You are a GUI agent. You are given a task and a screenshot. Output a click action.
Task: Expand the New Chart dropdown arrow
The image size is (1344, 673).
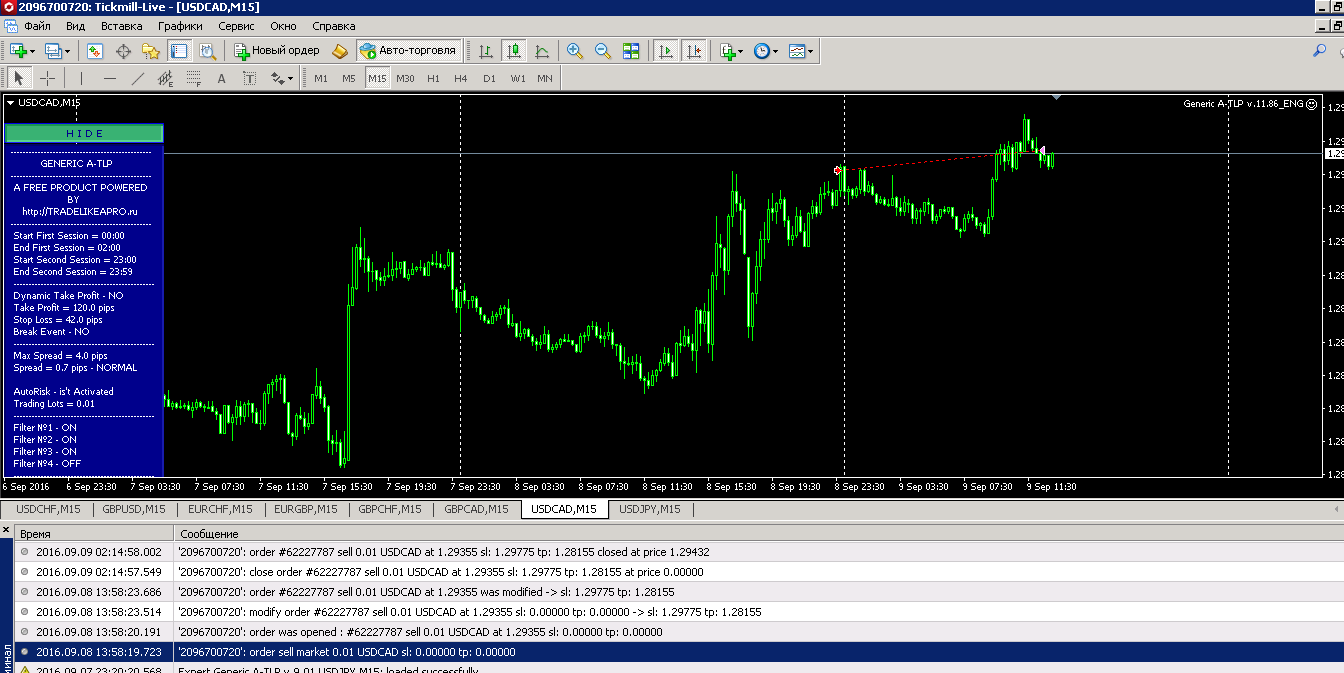[32, 51]
